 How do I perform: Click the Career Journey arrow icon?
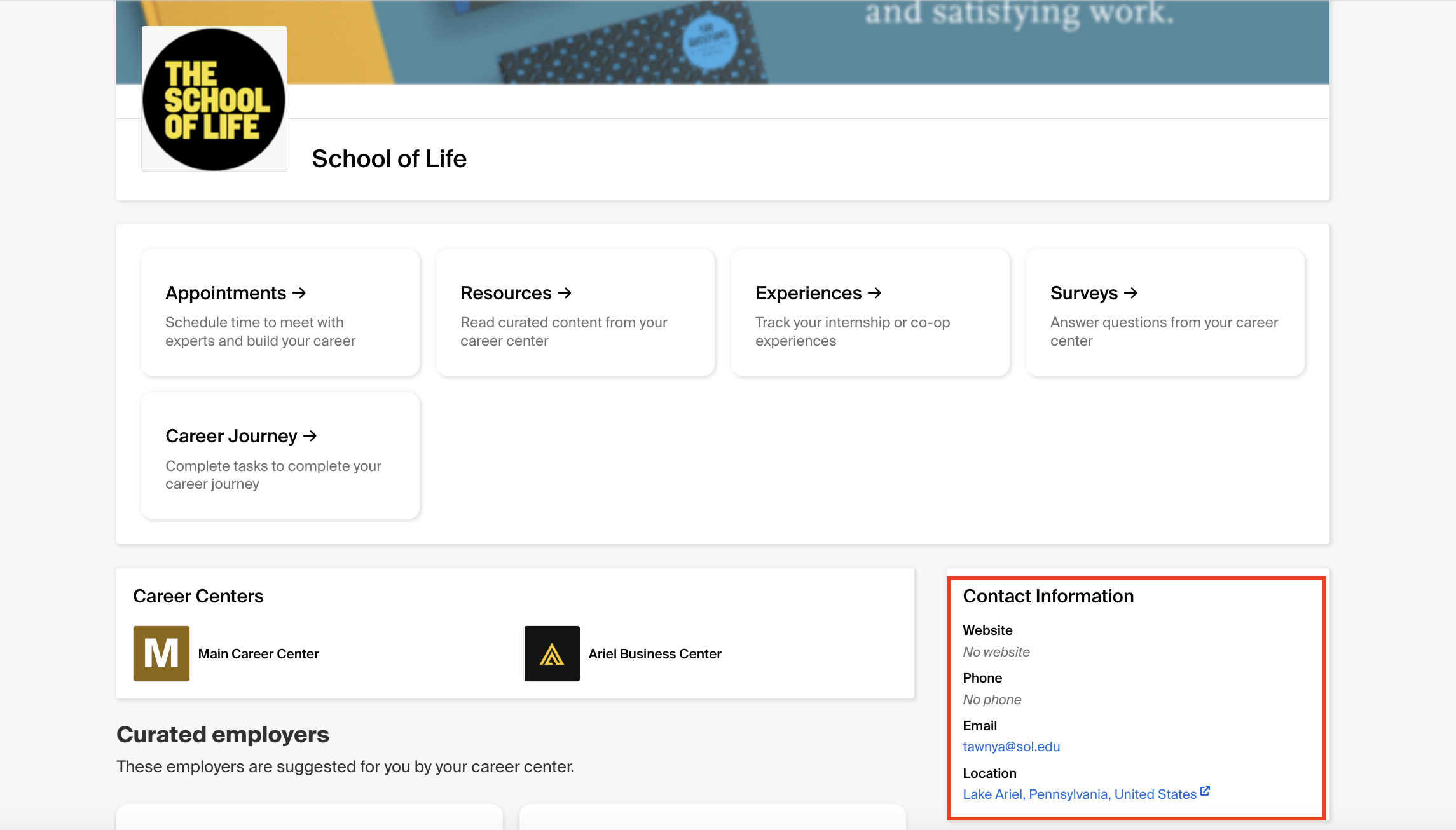pyautogui.click(x=310, y=436)
